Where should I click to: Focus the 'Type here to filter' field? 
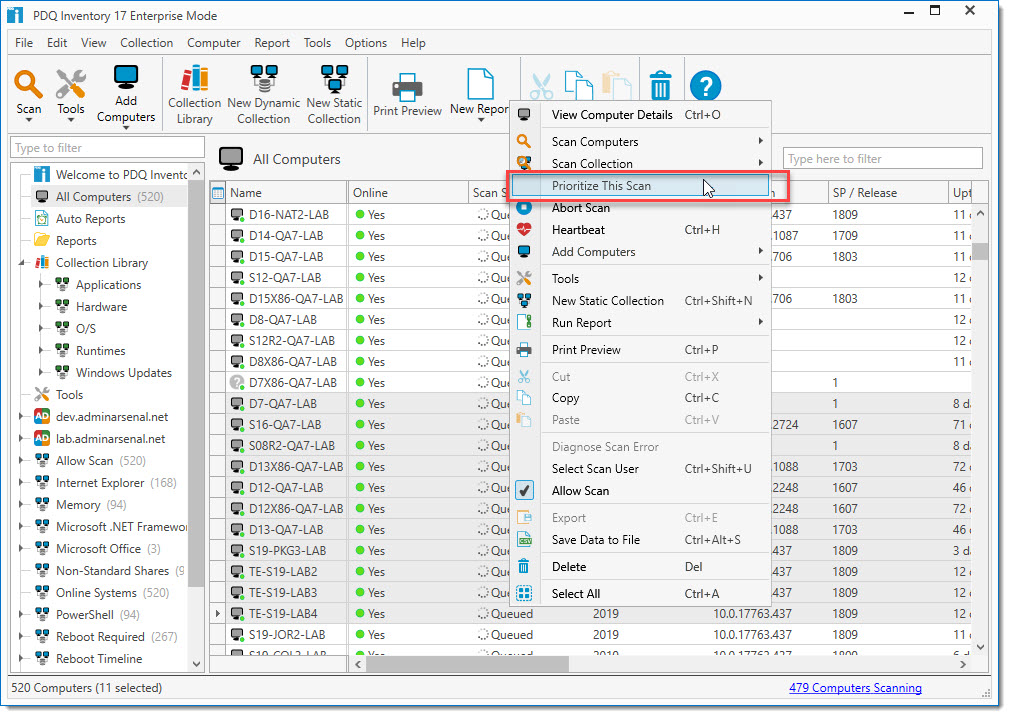click(882, 159)
